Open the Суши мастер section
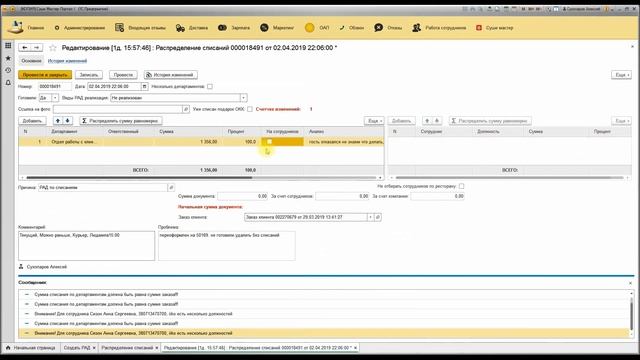Viewport: 640px width, 360px height. coord(494,28)
